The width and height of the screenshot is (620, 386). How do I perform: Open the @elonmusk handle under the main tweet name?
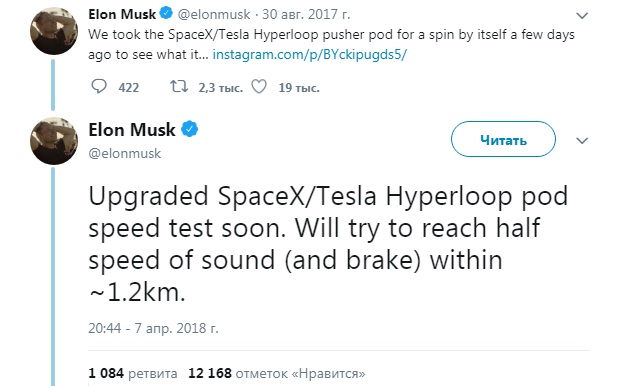point(125,153)
